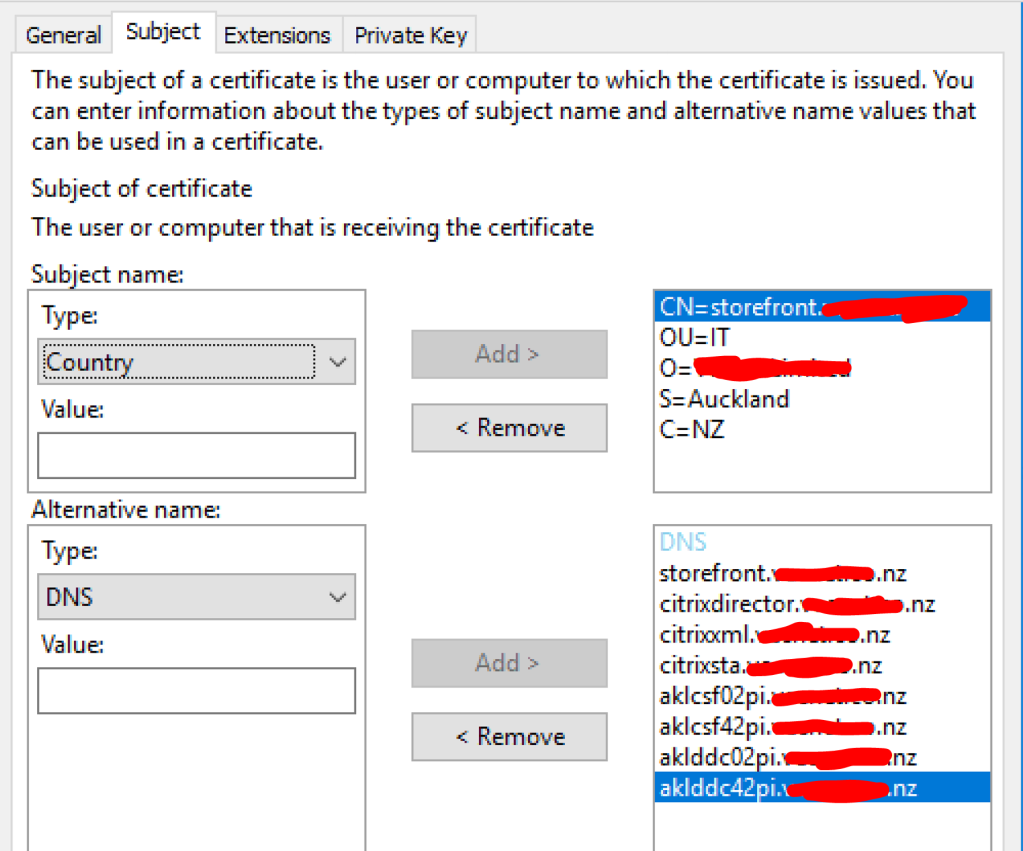Select the C=NZ subject entry
The image size is (1023, 851).
[x=685, y=429]
